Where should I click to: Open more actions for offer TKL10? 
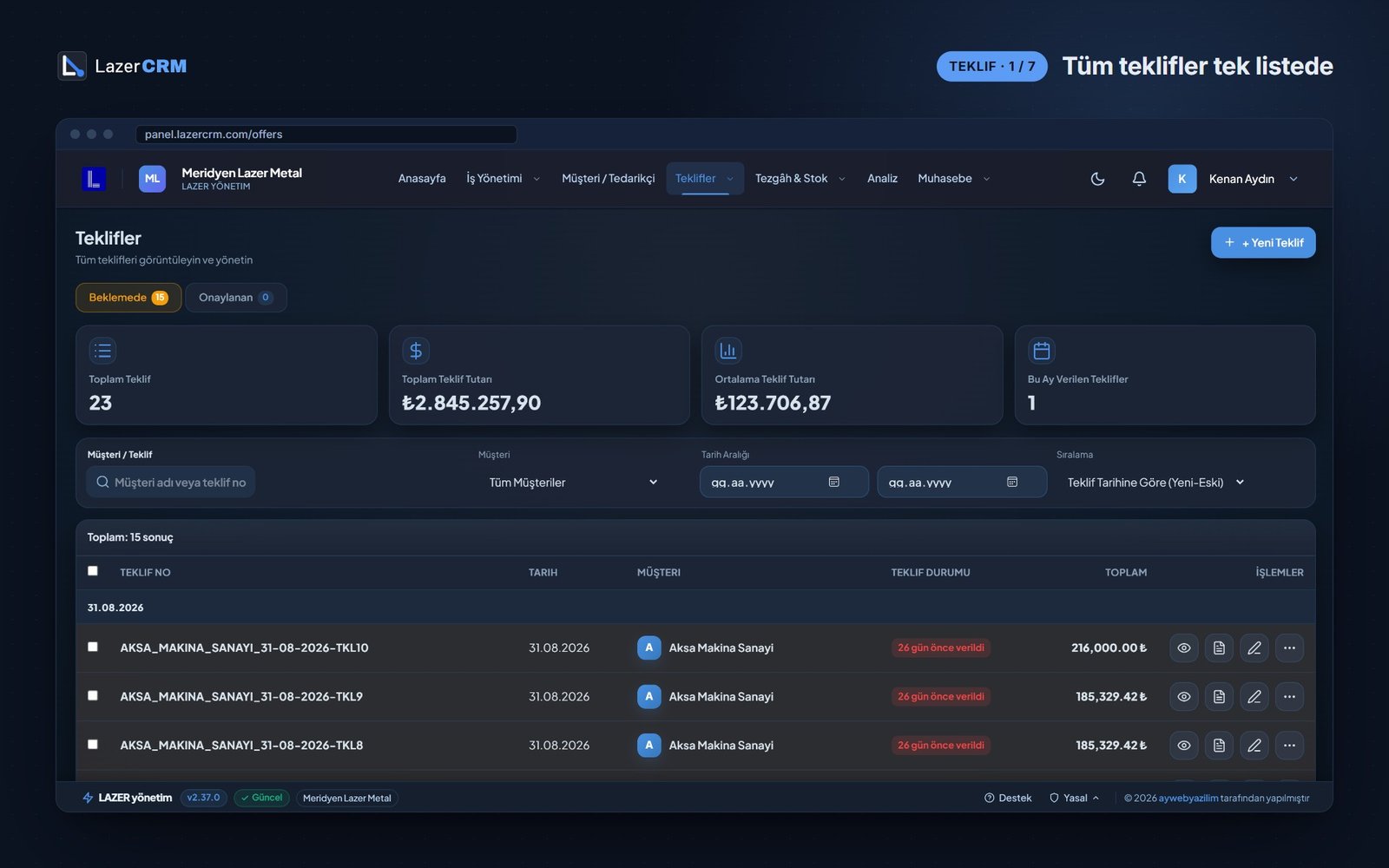click(x=1289, y=648)
